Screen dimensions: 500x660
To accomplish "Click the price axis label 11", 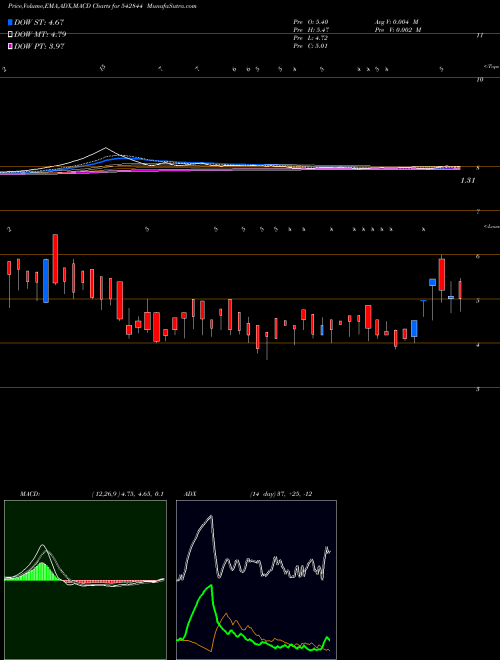I will point(479,36).
